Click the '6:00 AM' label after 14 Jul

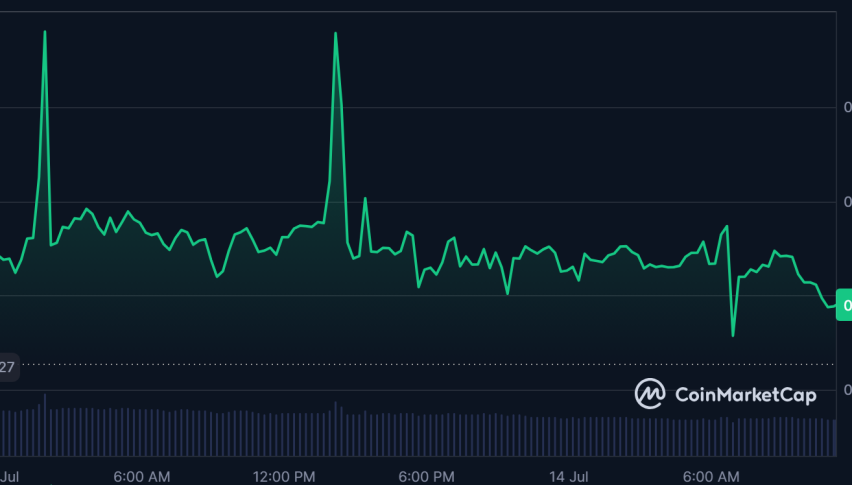pos(711,477)
